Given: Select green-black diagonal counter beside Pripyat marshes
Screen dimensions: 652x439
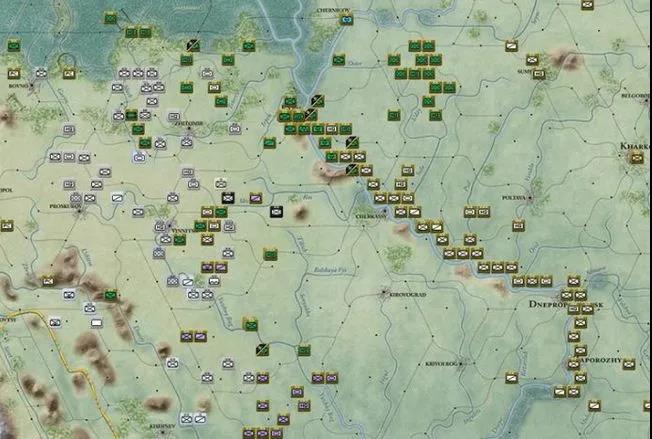Looking at the screenshot, I should point(193,45).
